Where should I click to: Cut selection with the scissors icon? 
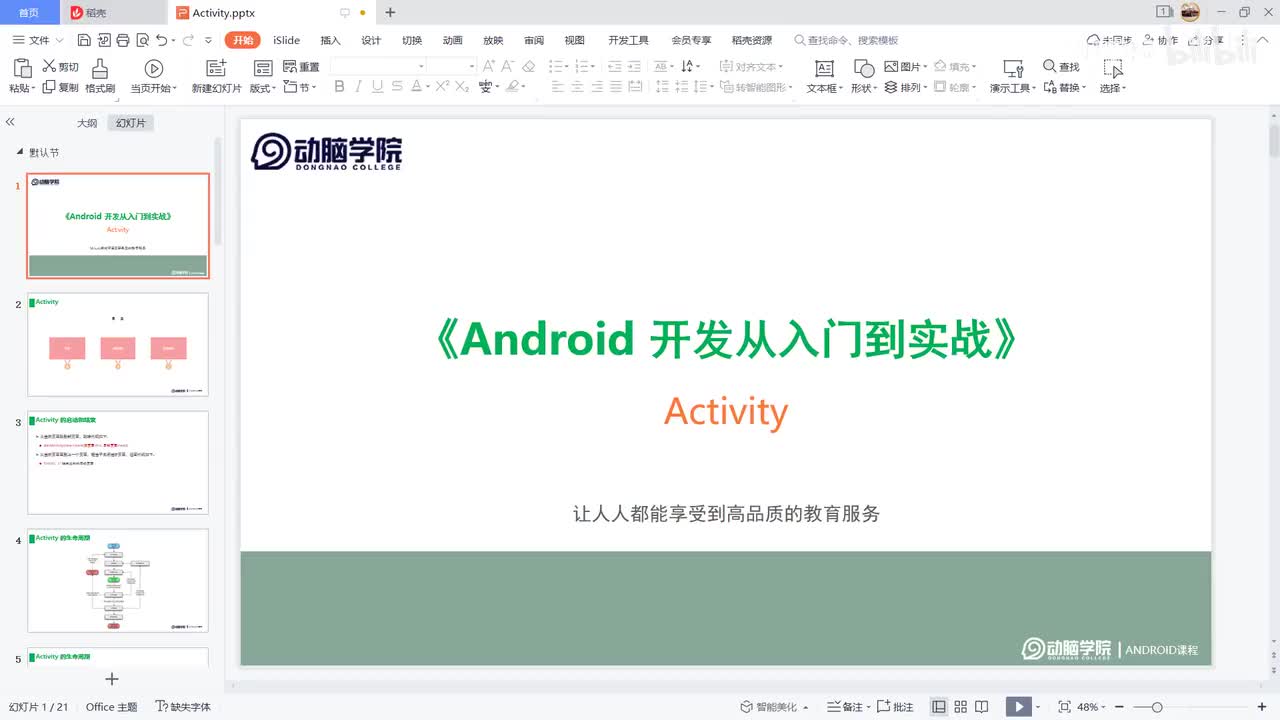[48, 66]
